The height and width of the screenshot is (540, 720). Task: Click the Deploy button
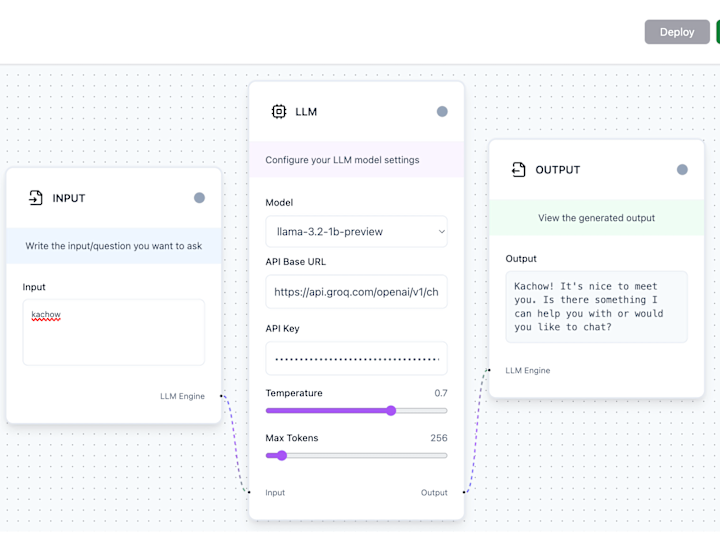pos(677,32)
